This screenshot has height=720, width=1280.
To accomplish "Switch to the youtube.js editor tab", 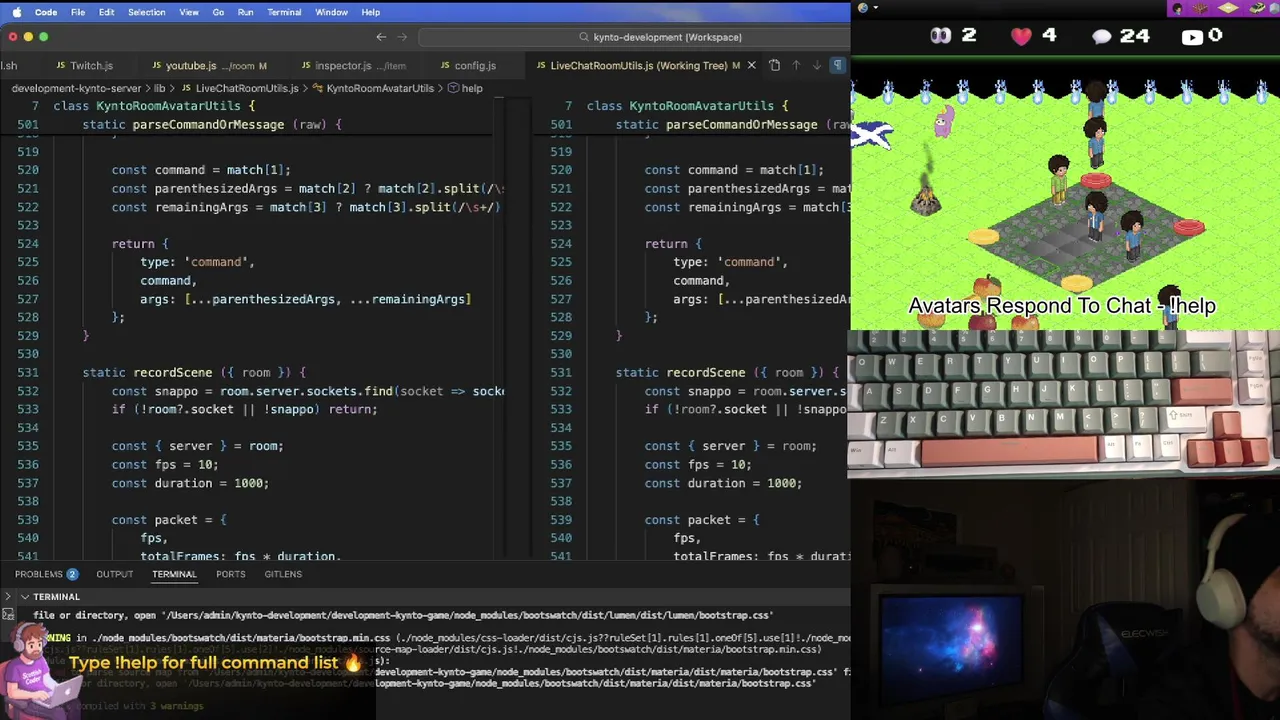I will [x=209, y=66].
